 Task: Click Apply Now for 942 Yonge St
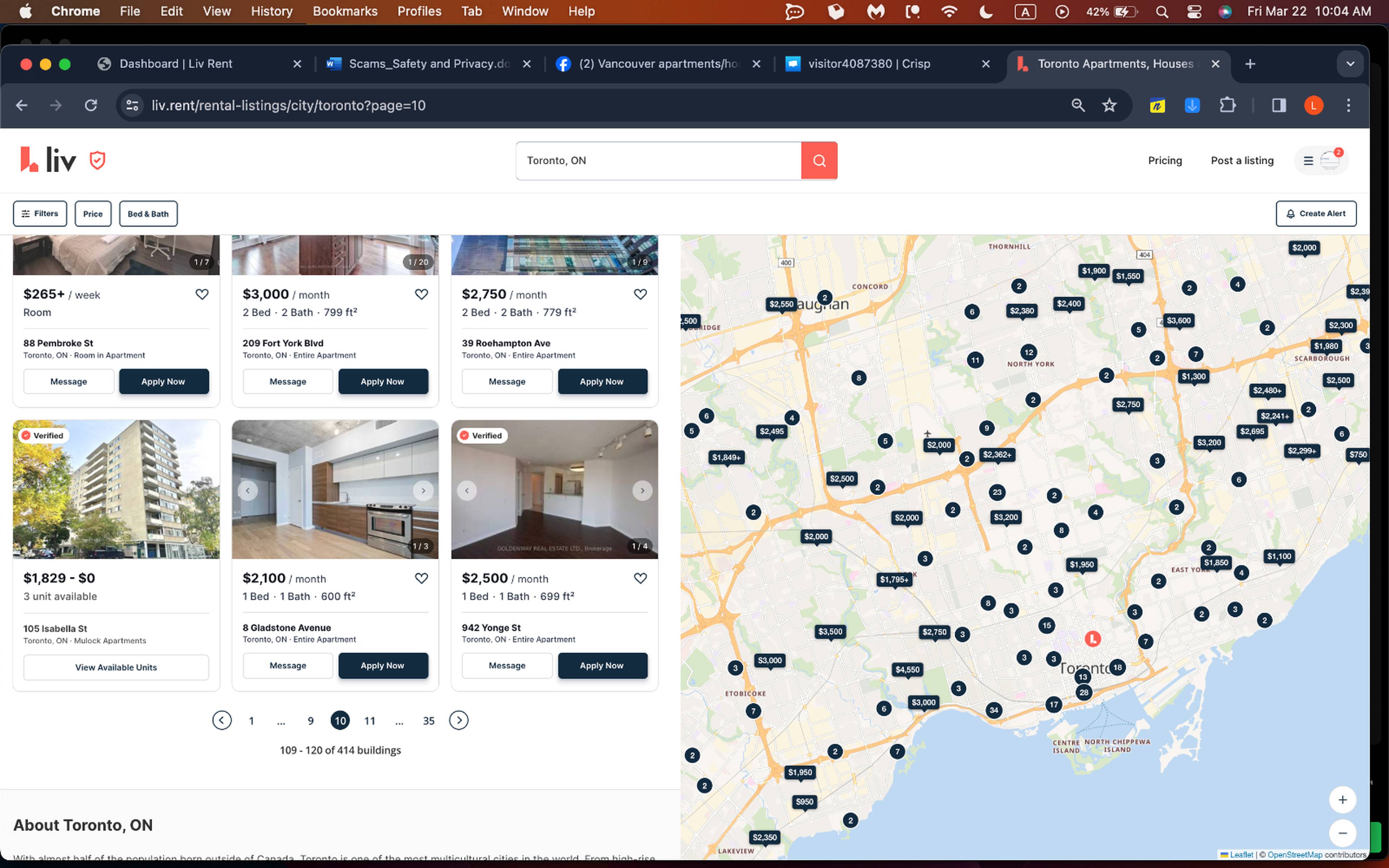pyautogui.click(x=602, y=665)
